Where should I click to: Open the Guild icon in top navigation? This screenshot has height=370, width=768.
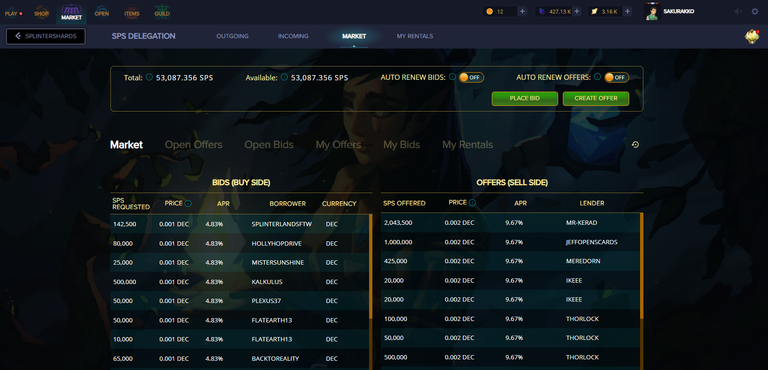162,13
